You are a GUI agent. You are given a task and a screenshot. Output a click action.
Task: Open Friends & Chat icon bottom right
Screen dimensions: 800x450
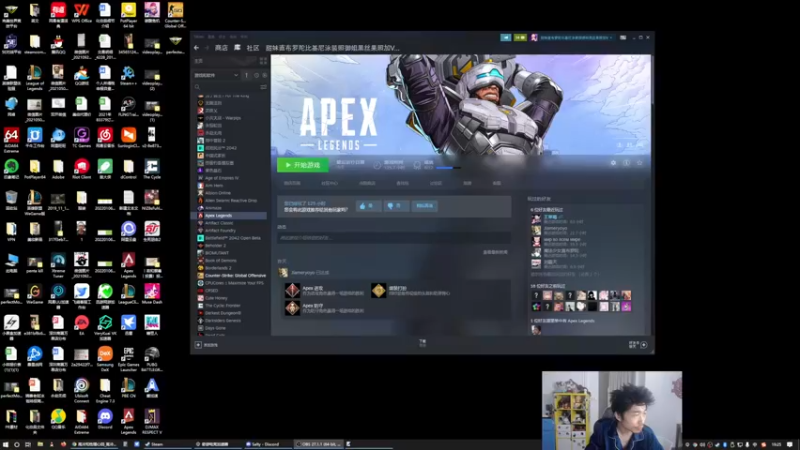pos(644,345)
